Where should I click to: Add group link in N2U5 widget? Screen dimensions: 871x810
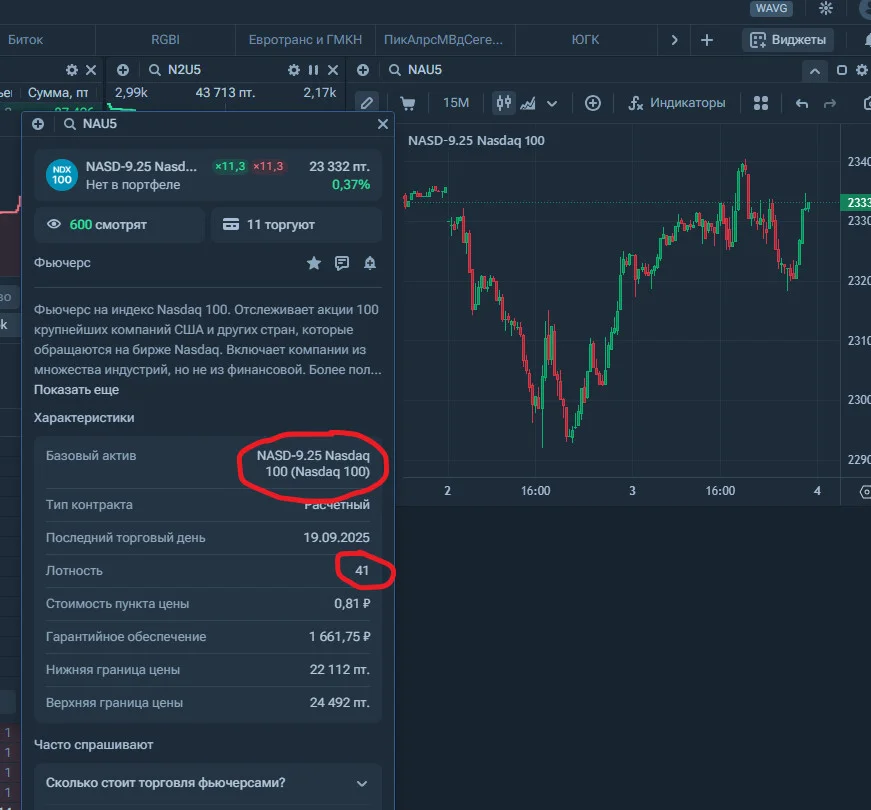click(x=123, y=70)
